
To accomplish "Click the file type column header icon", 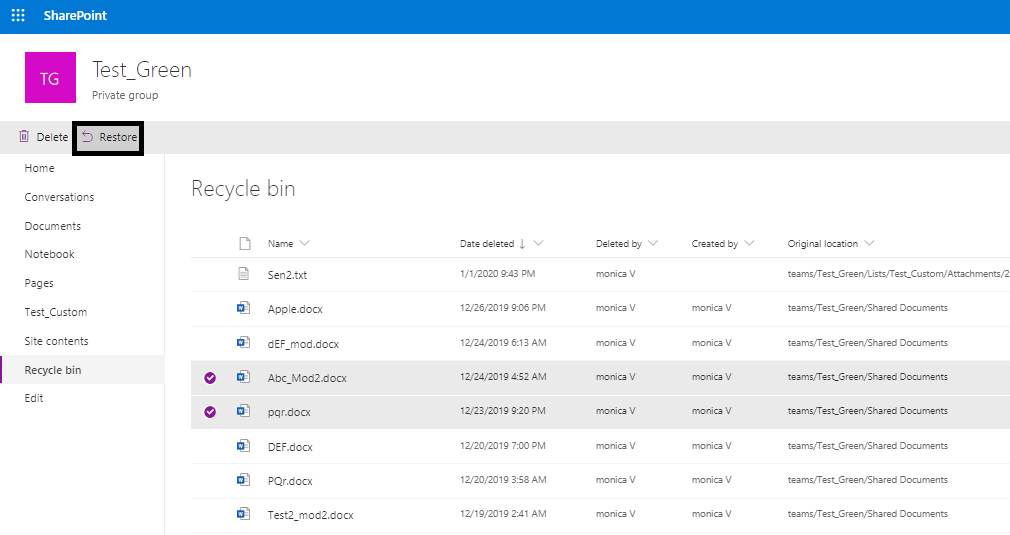I will (245, 243).
